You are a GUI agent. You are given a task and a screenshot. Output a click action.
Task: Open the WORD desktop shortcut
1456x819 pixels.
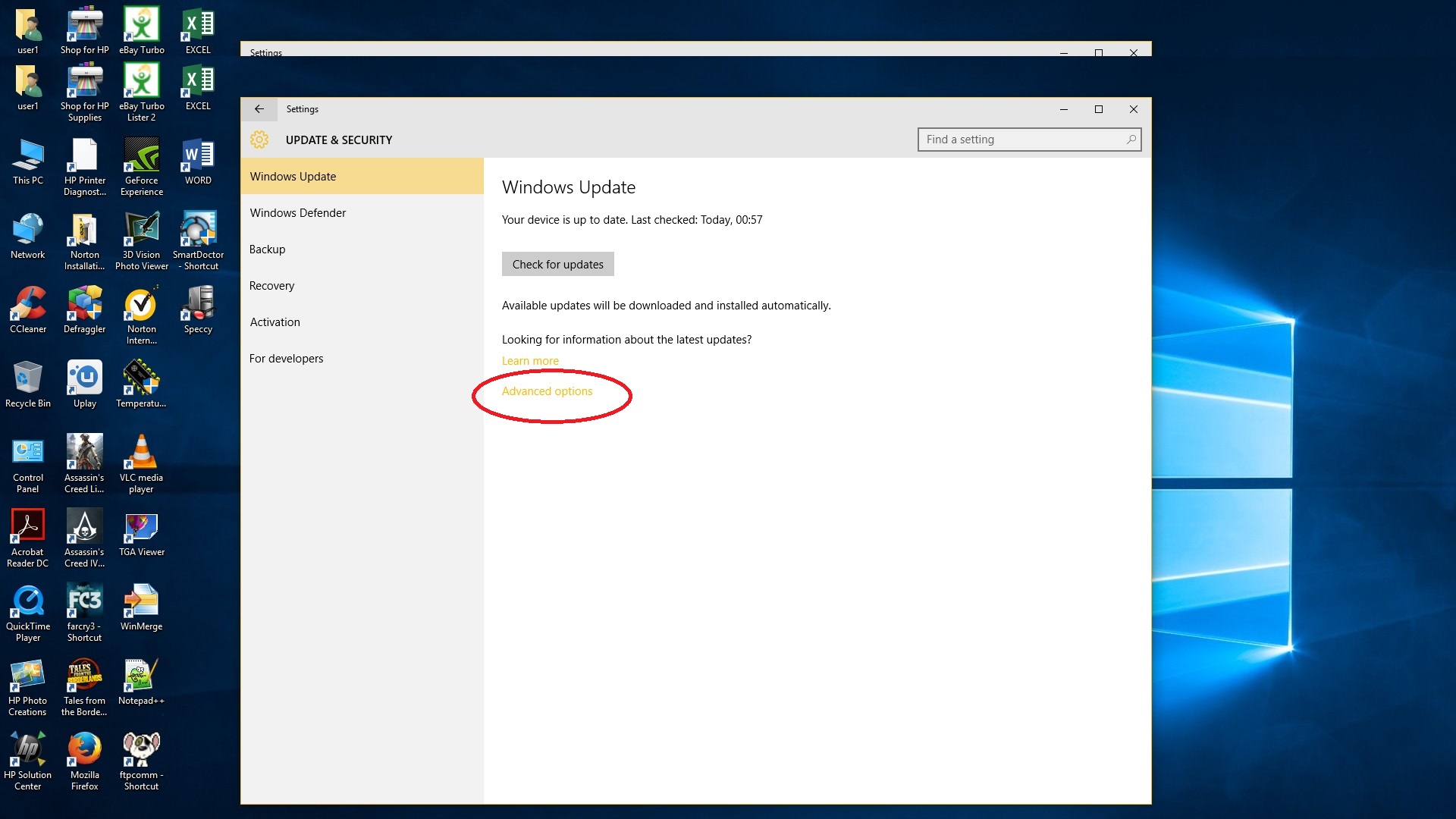pos(198,161)
